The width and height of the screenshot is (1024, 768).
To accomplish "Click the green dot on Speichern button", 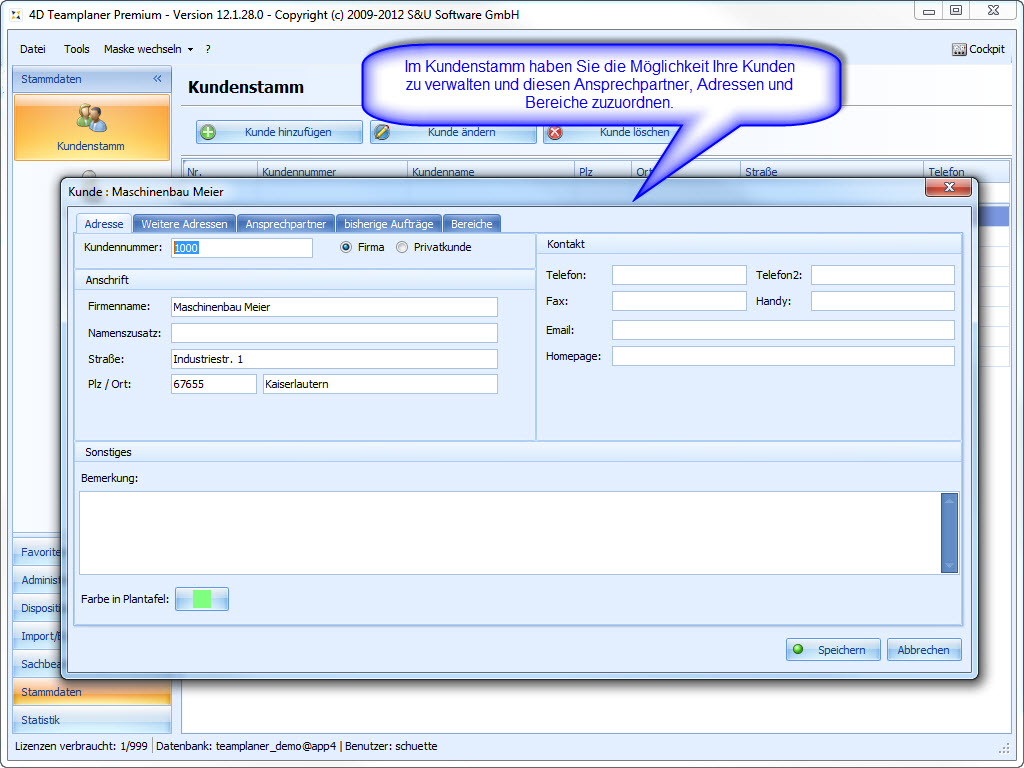I will [798, 650].
